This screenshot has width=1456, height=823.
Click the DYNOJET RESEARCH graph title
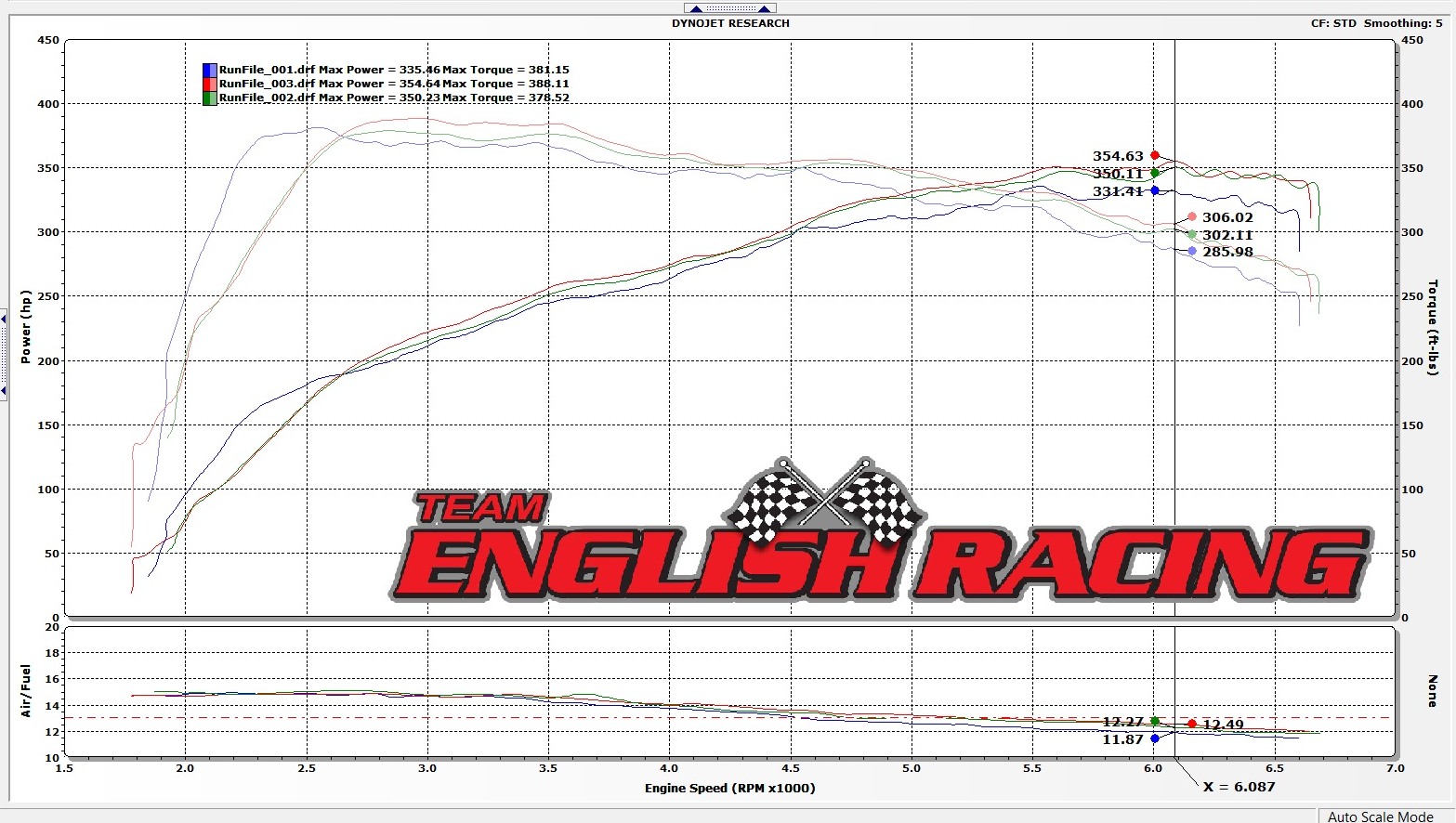tap(730, 23)
